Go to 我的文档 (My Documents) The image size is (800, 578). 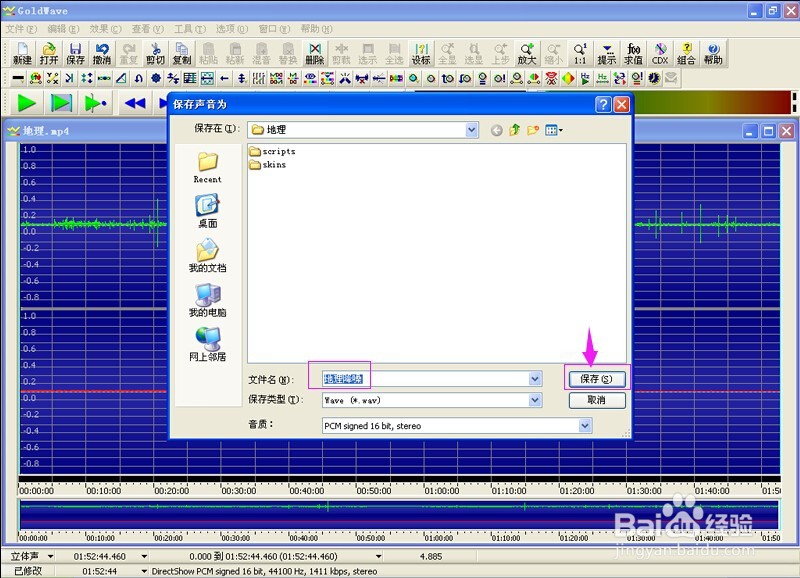click(208, 256)
